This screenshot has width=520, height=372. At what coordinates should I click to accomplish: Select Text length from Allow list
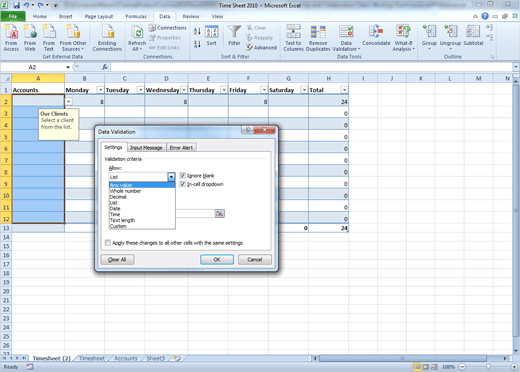142,220
